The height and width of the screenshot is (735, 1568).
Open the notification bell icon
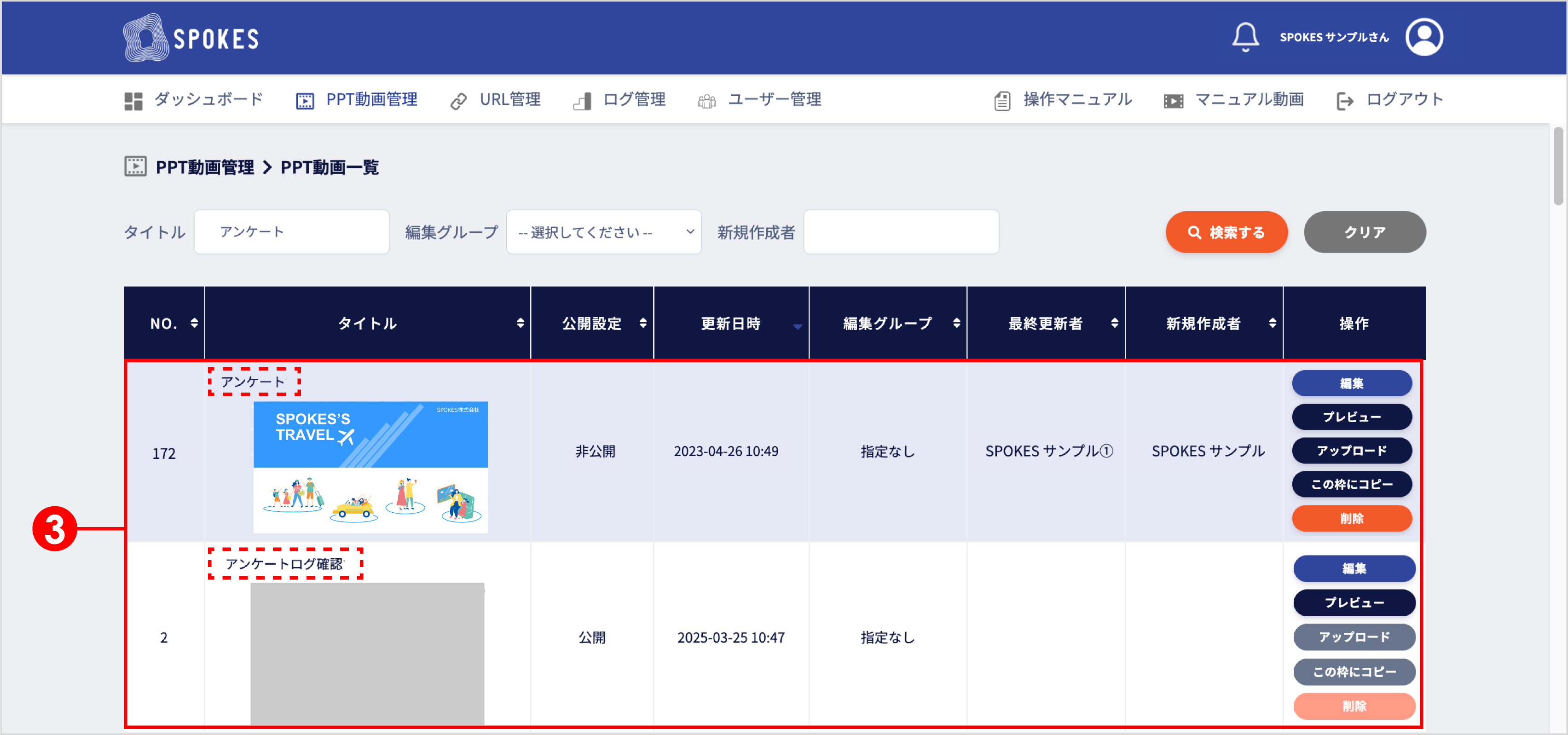point(1245,37)
